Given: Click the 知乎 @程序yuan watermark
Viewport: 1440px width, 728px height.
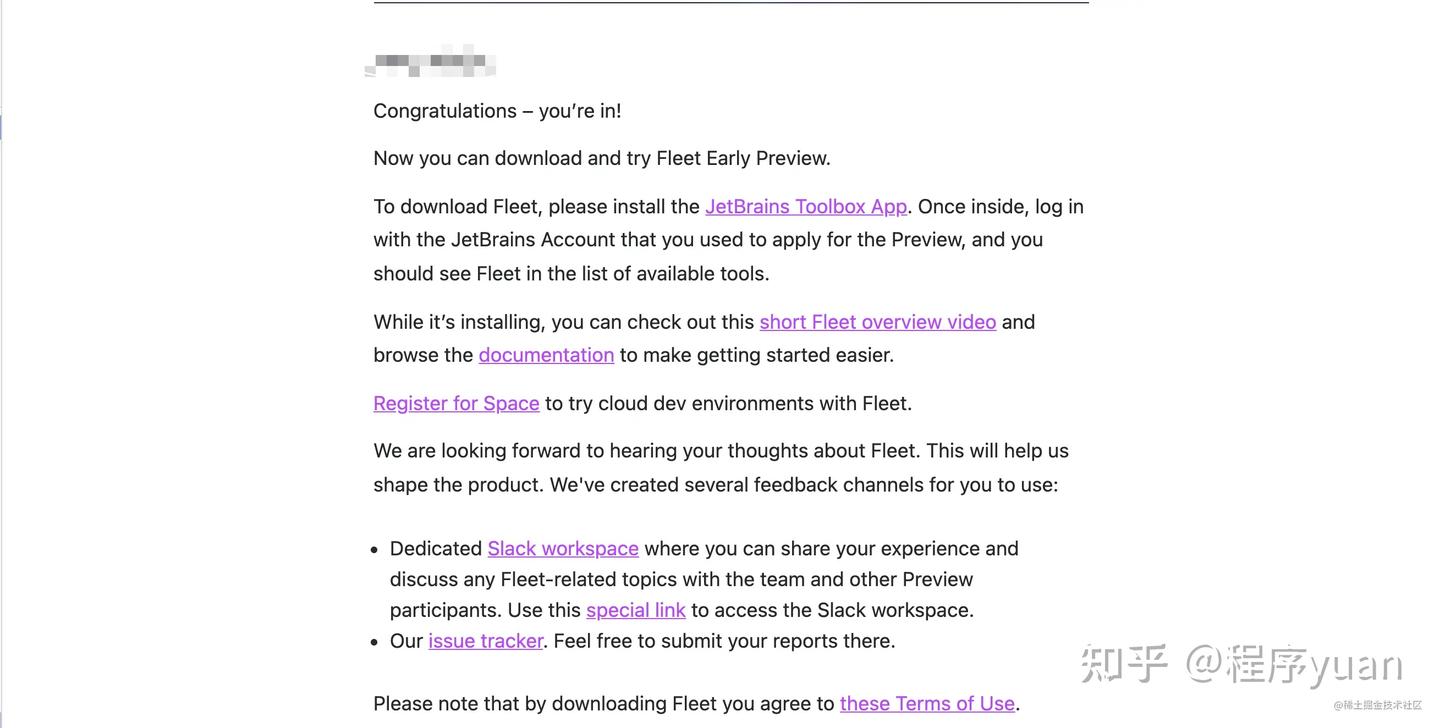Looking at the screenshot, I should point(1241,664).
